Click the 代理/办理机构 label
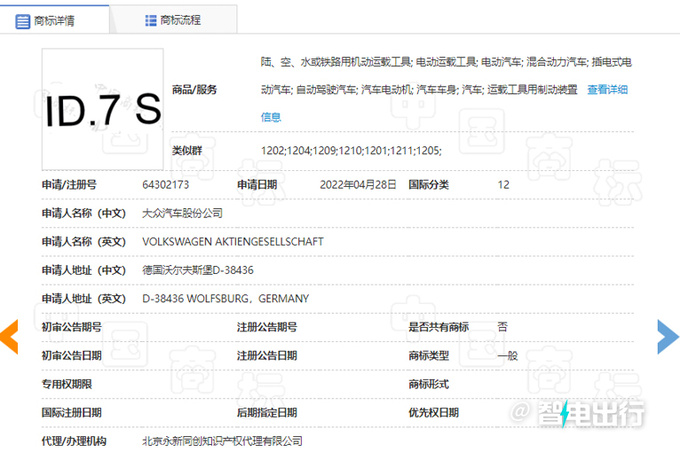Image resolution: width=680 pixels, height=452 pixels. (74, 441)
